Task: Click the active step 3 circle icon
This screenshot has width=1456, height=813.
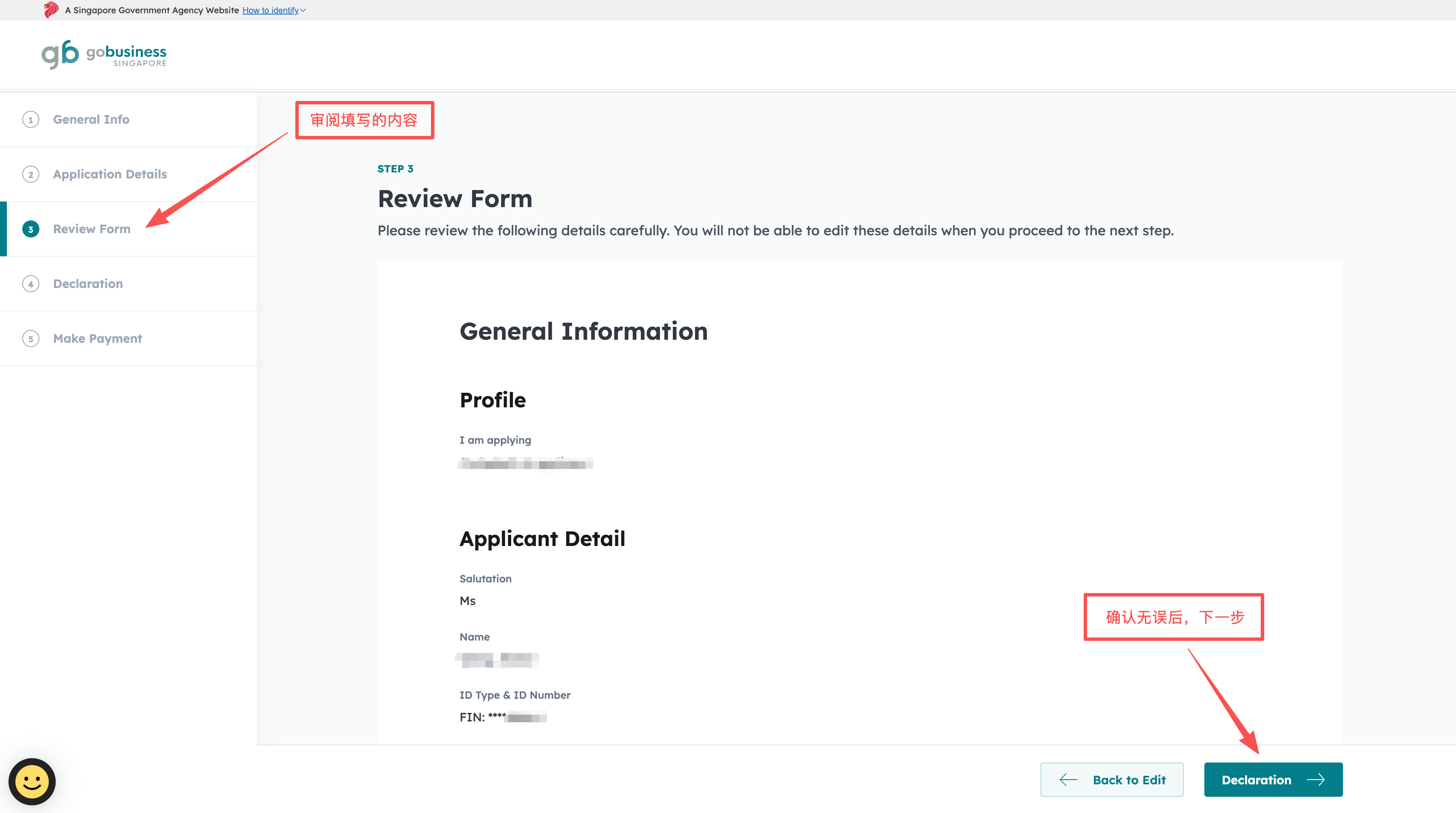Action: [x=30, y=229]
